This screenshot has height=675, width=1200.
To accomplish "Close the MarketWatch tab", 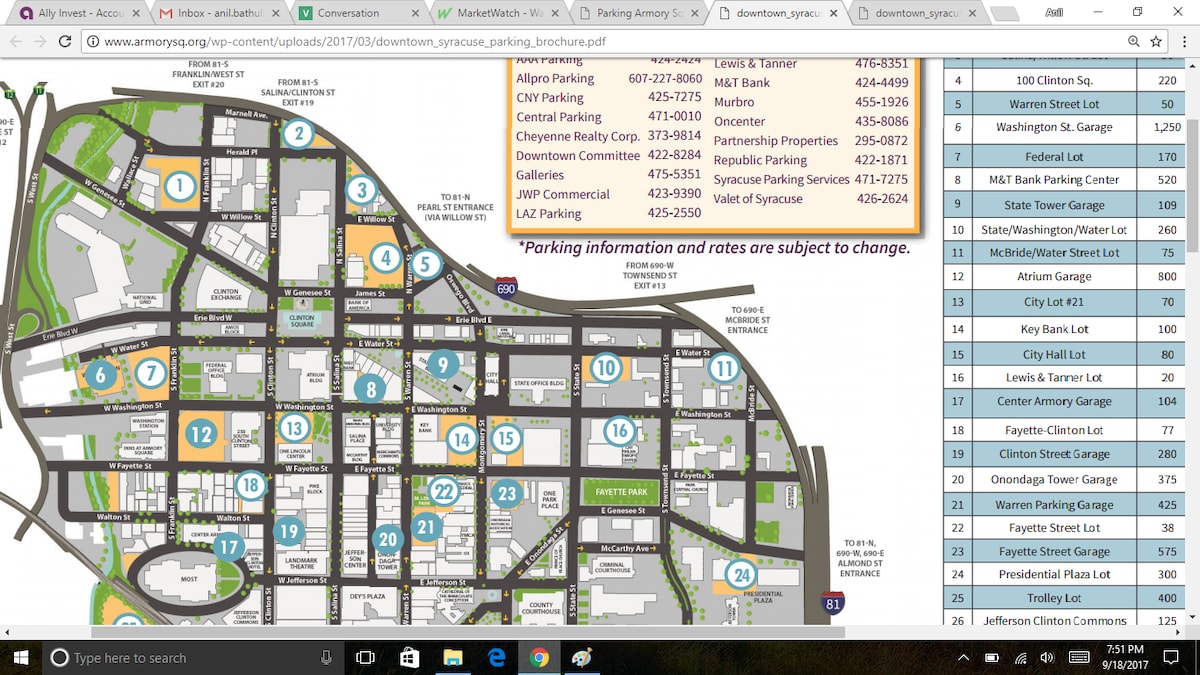I will (x=553, y=13).
